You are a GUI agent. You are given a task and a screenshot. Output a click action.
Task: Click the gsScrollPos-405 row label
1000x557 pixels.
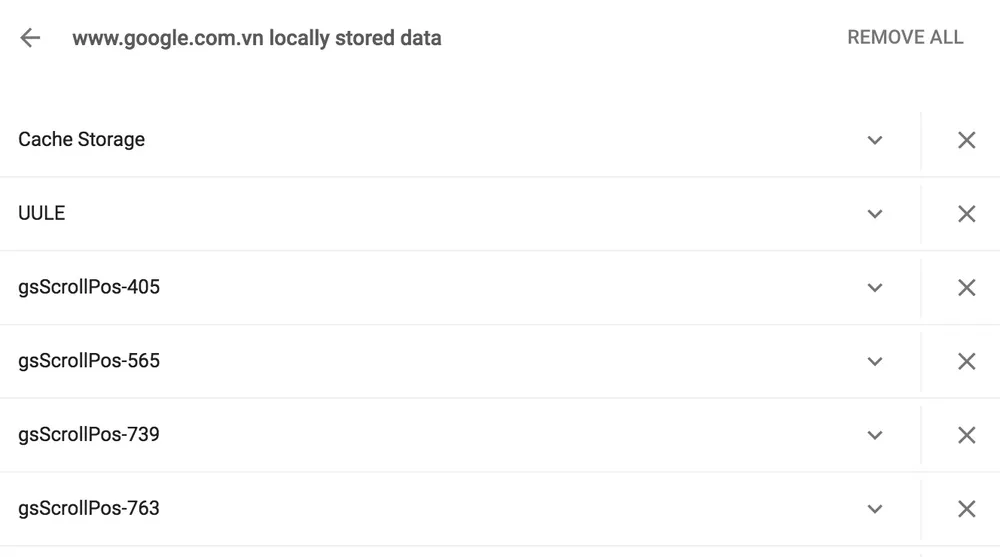pyautogui.click(x=89, y=288)
